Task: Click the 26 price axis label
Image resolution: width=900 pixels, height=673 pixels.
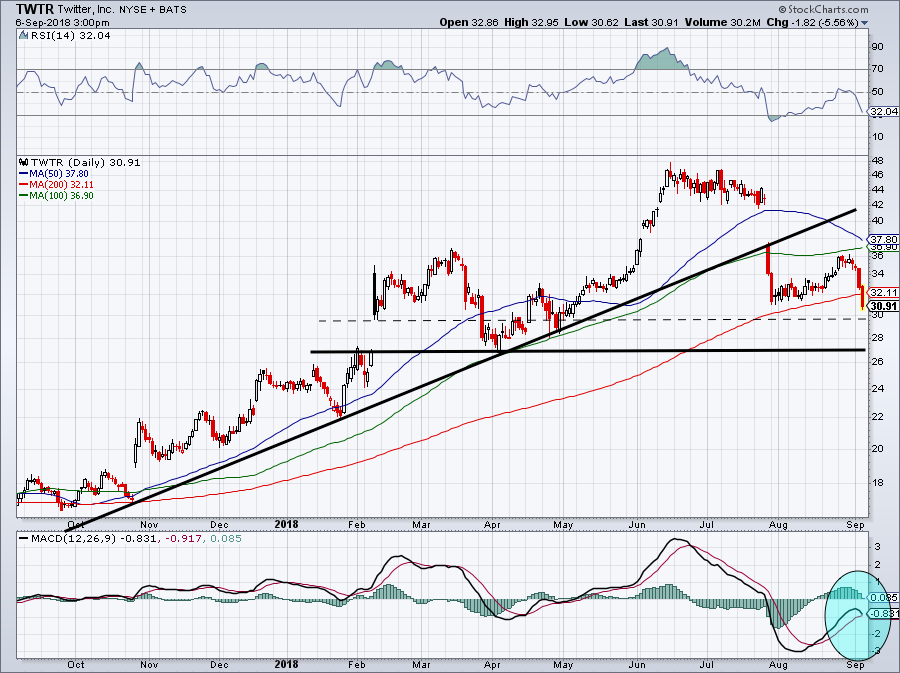Action: 878,361
